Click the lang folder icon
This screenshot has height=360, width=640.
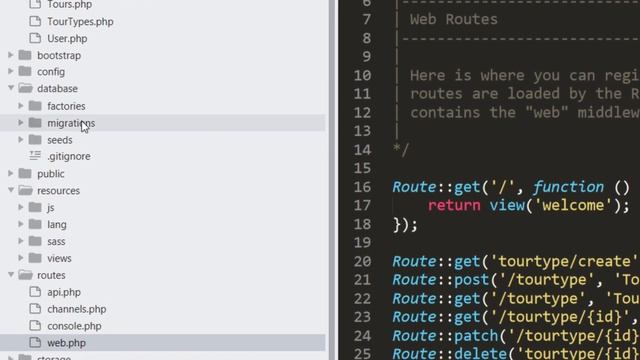click(x=35, y=224)
